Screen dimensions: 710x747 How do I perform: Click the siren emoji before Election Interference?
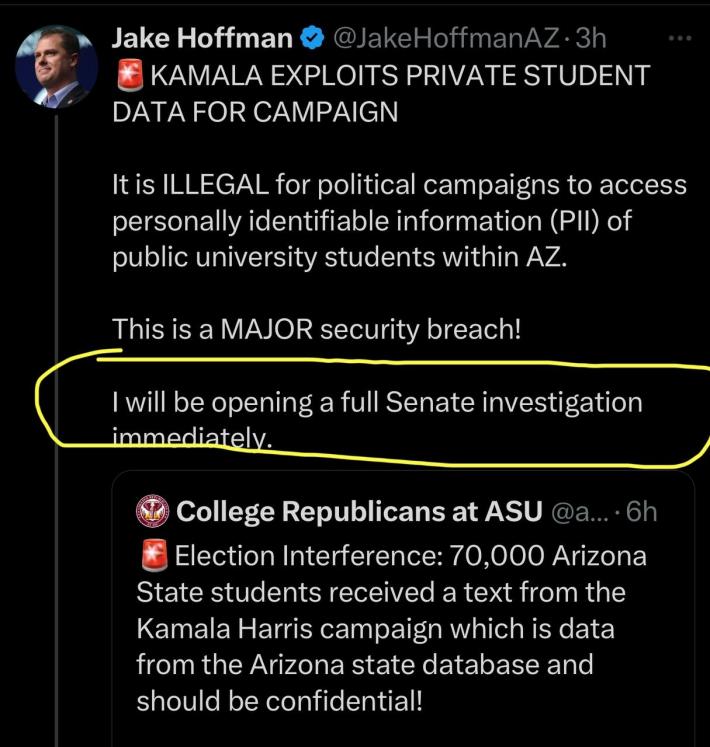click(151, 555)
